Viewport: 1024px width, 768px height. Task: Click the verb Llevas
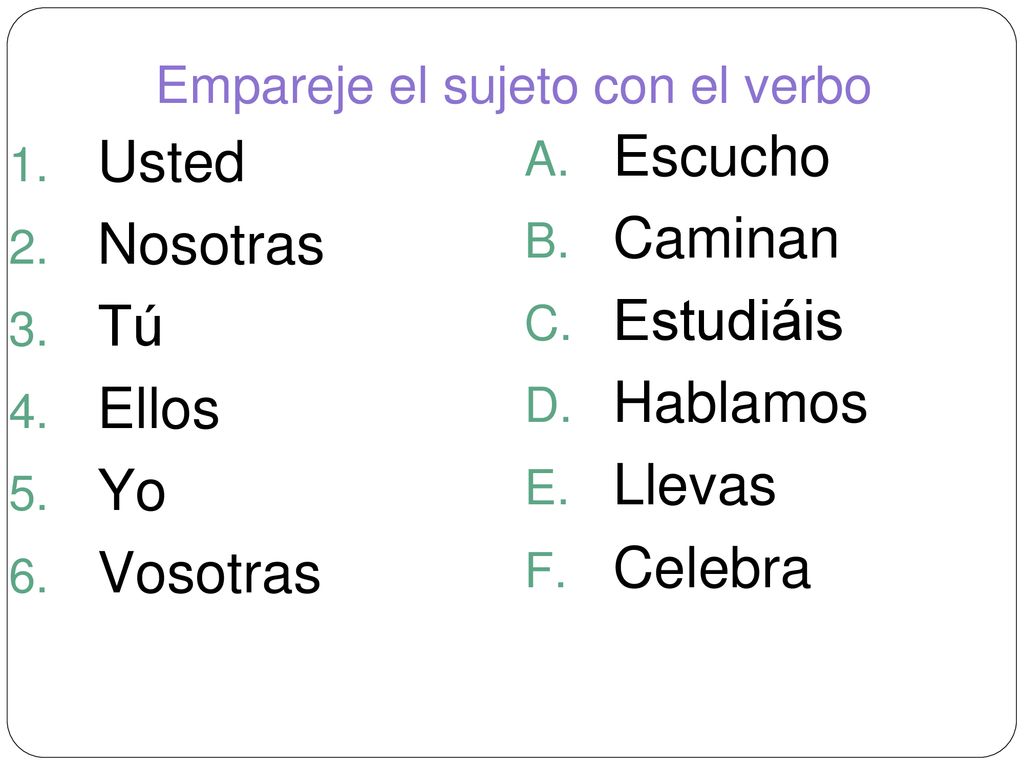pos(695,485)
